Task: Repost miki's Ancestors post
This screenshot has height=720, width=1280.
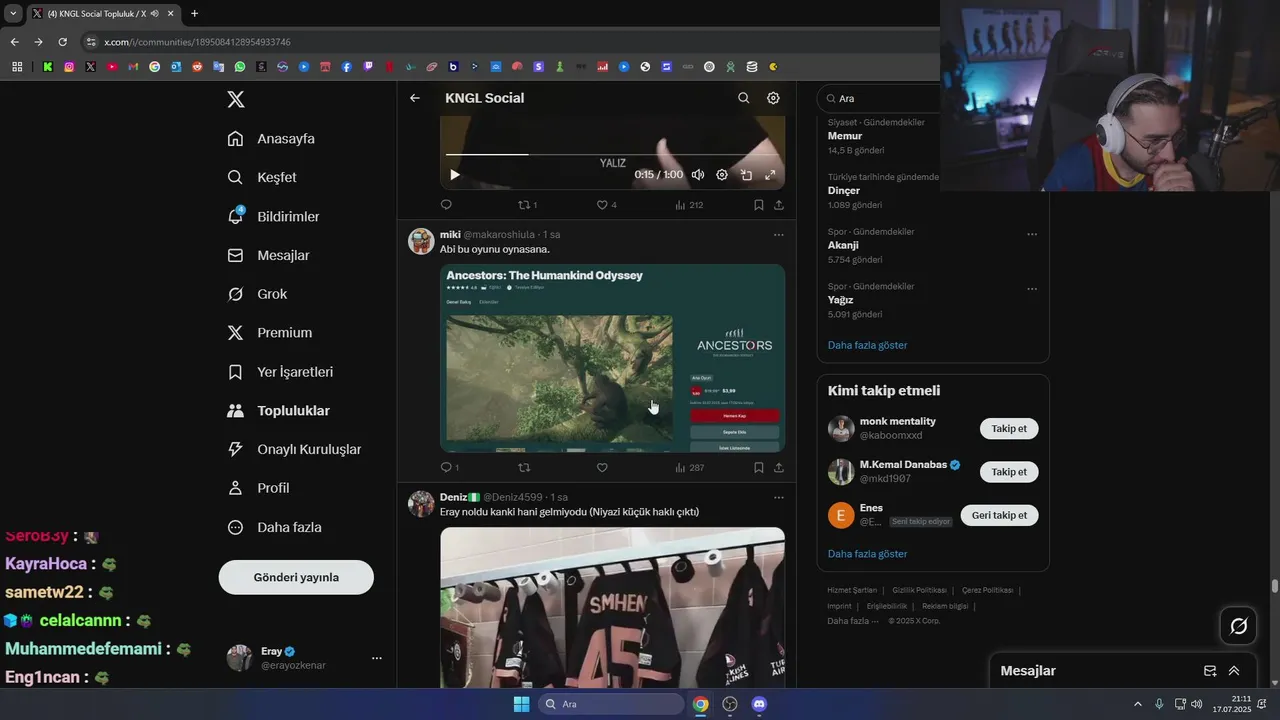Action: point(523,467)
